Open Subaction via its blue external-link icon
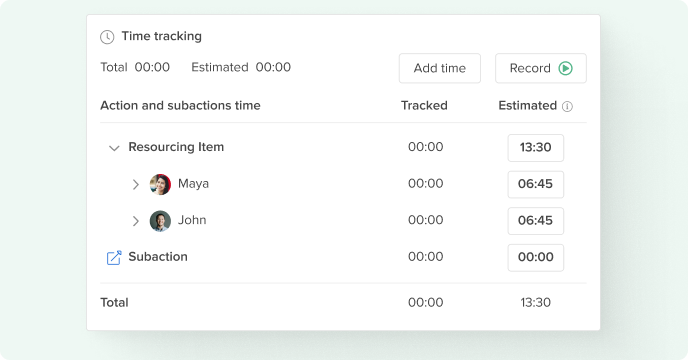 (114, 257)
